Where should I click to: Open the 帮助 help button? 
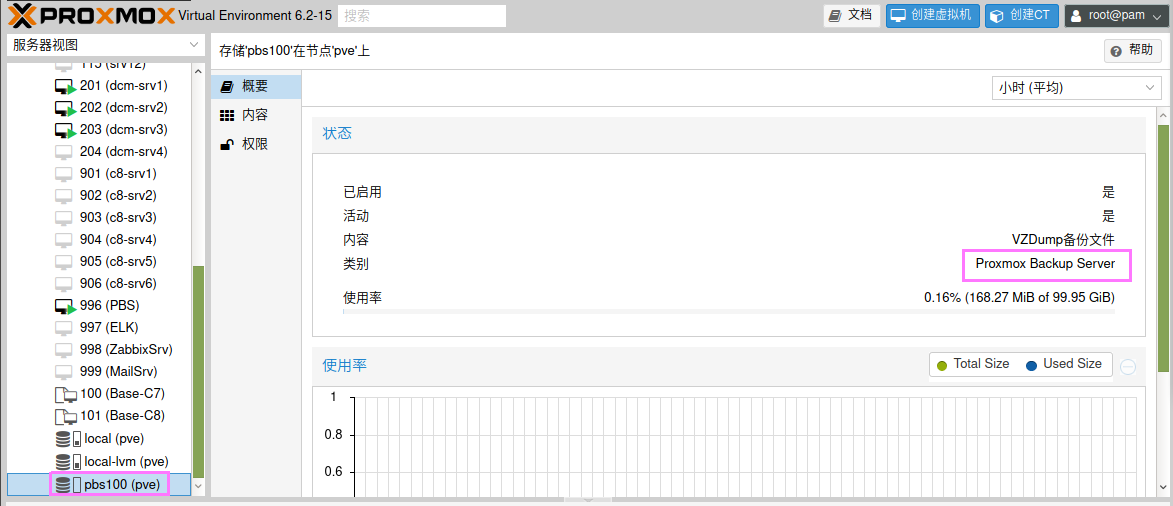point(1133,51)
